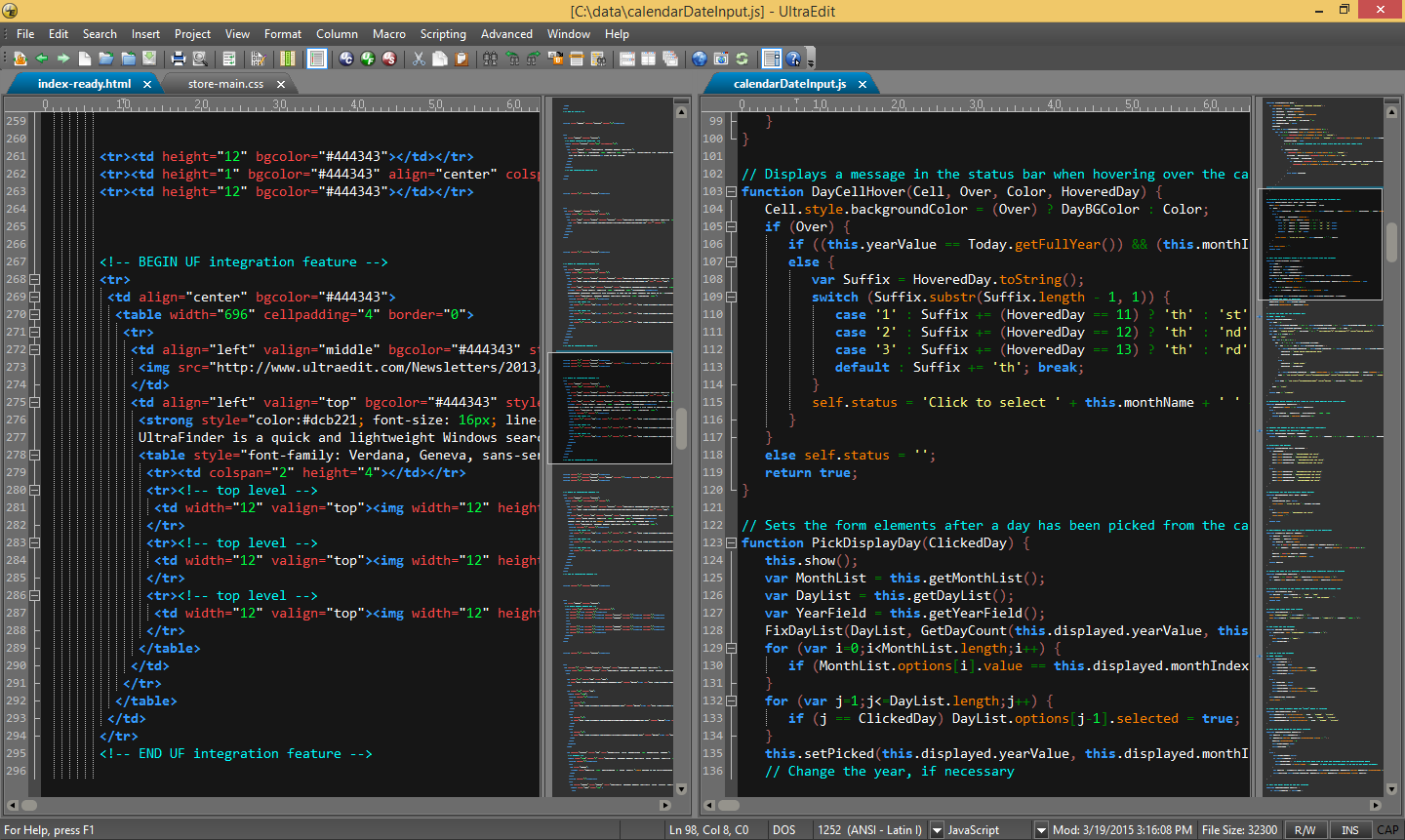Click the tile windows horizontally icon
This screenshot has height=840, width=1405.
pos(626,59)
